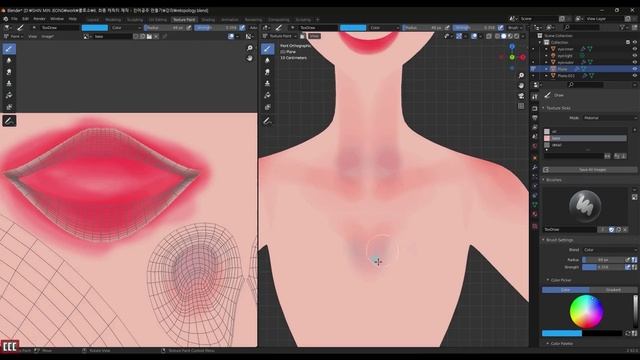Switch perspective/orthographic with the grid icon
The height and width of the screenshot is (360, 640).
click(521, 106)
